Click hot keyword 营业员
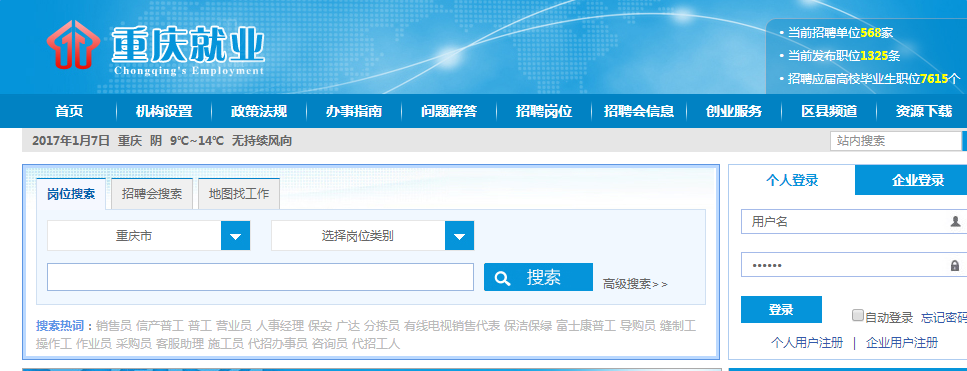Image resolution: width=967 pixels, height=371 pixels. pos(233,326)
